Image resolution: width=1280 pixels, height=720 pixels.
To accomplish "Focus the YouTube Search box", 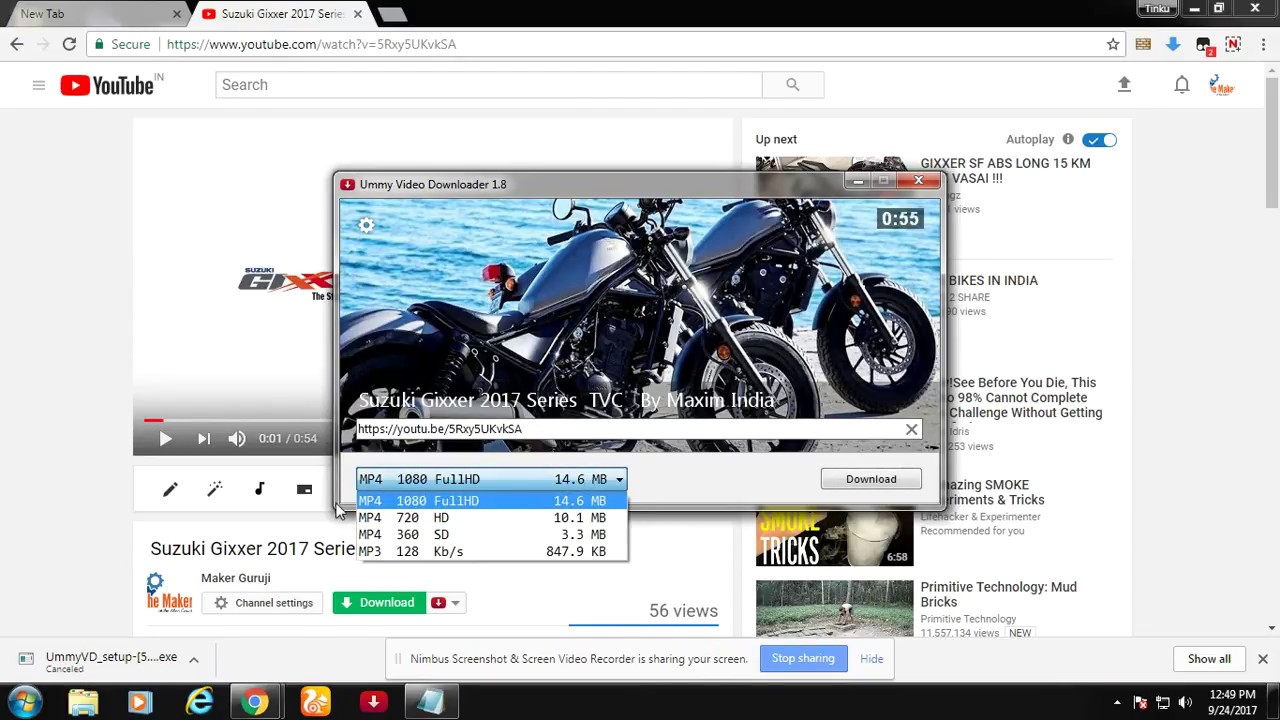I will 489,85.
